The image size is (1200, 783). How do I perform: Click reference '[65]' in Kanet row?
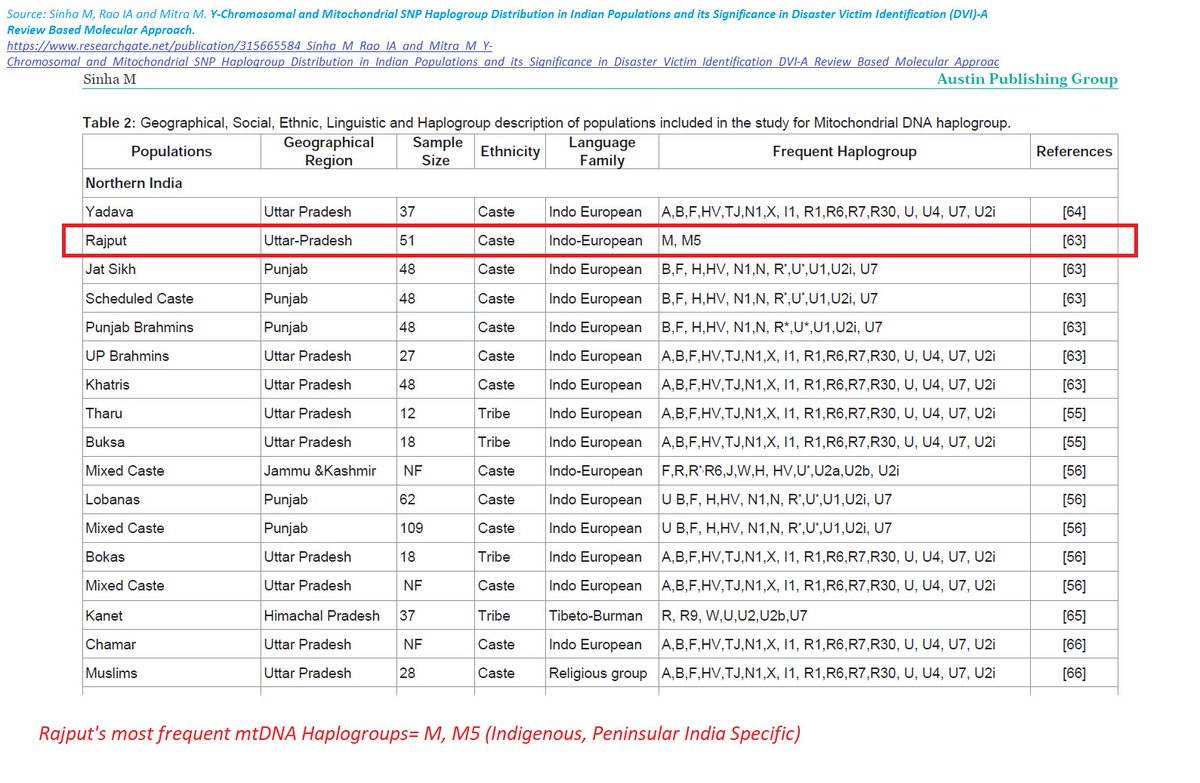click(x=1074, y=616)
